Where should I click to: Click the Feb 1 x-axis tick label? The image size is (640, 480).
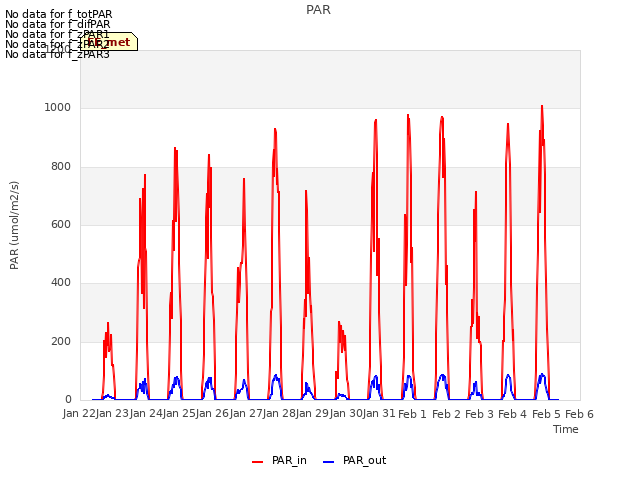coord(412,414)
